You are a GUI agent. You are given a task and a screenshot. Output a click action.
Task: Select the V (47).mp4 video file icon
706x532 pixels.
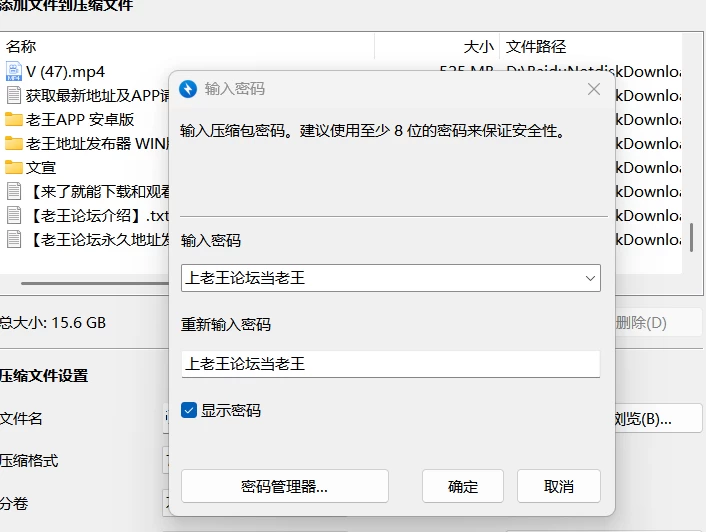click(14, 71)
